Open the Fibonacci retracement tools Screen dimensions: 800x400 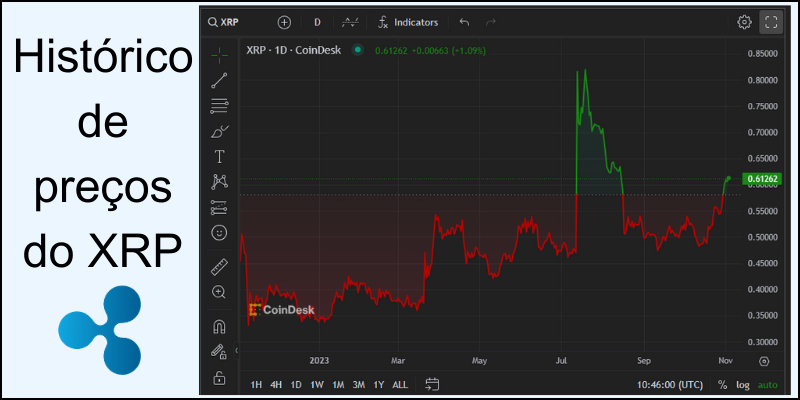(x=219, y=106)
